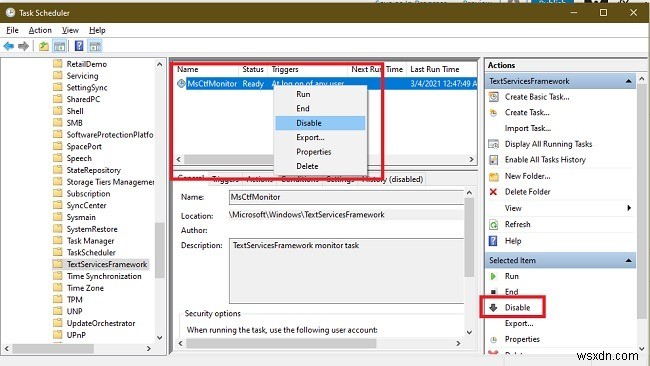Click Enable All Tasks History link
Viewport: 650px width, 366px height.
pos(545,160)
